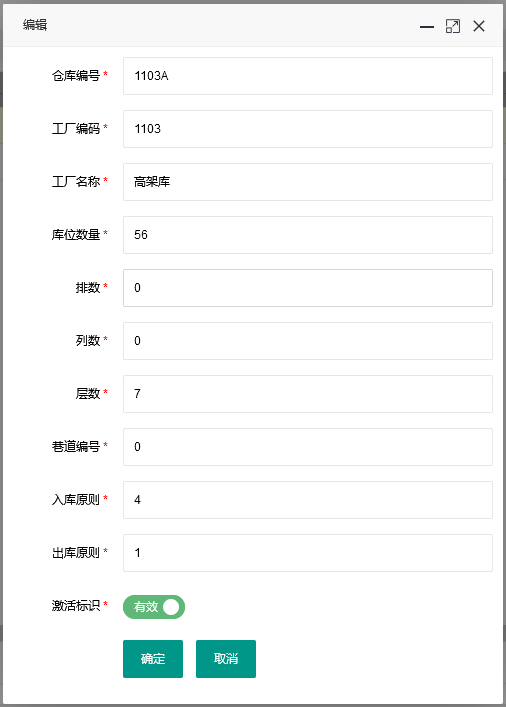Close the 编辑 dialog using X icon
The height and width of the screenshot is (707, 506).
479,26
